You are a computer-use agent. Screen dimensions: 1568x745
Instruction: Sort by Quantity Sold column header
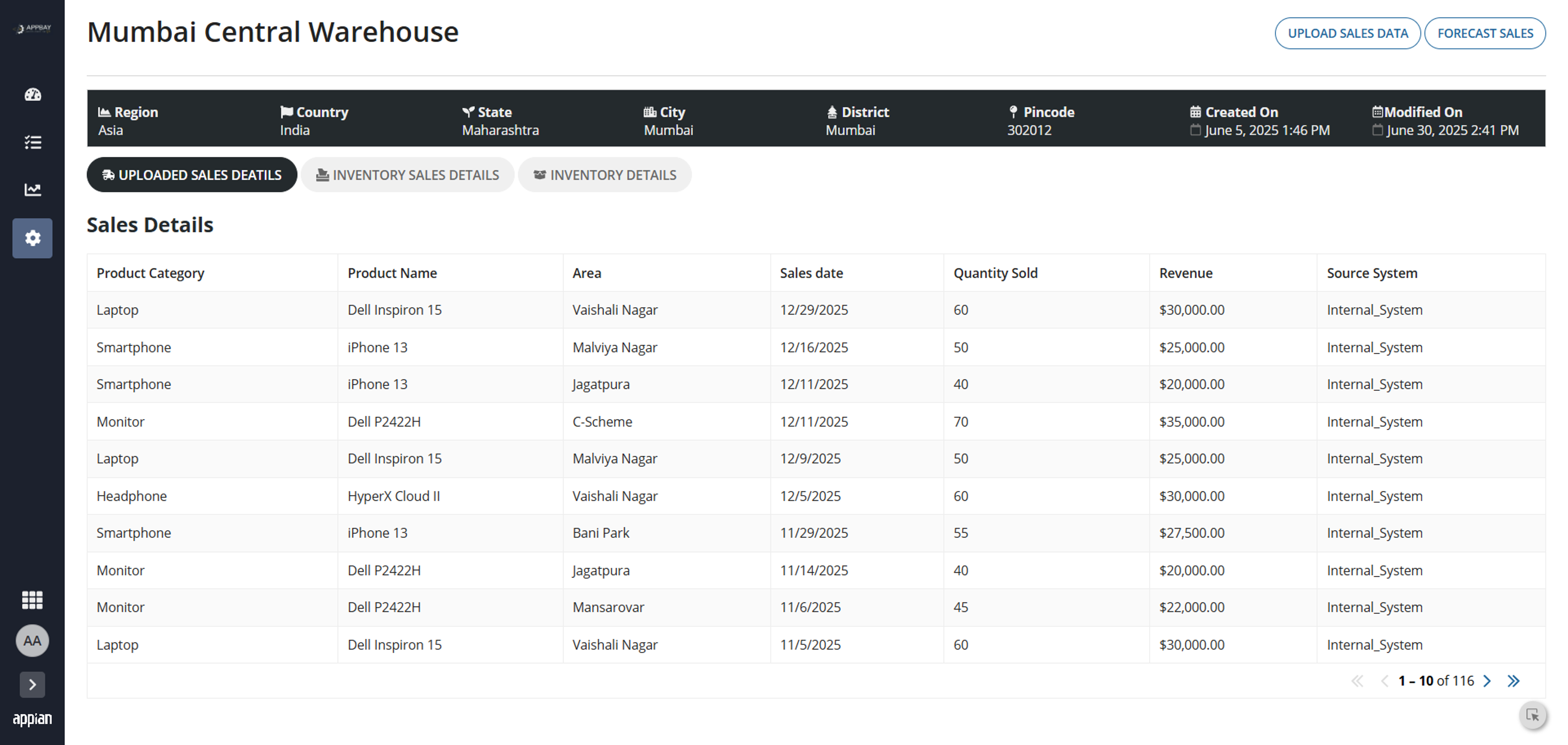click(x=995, y=273)
